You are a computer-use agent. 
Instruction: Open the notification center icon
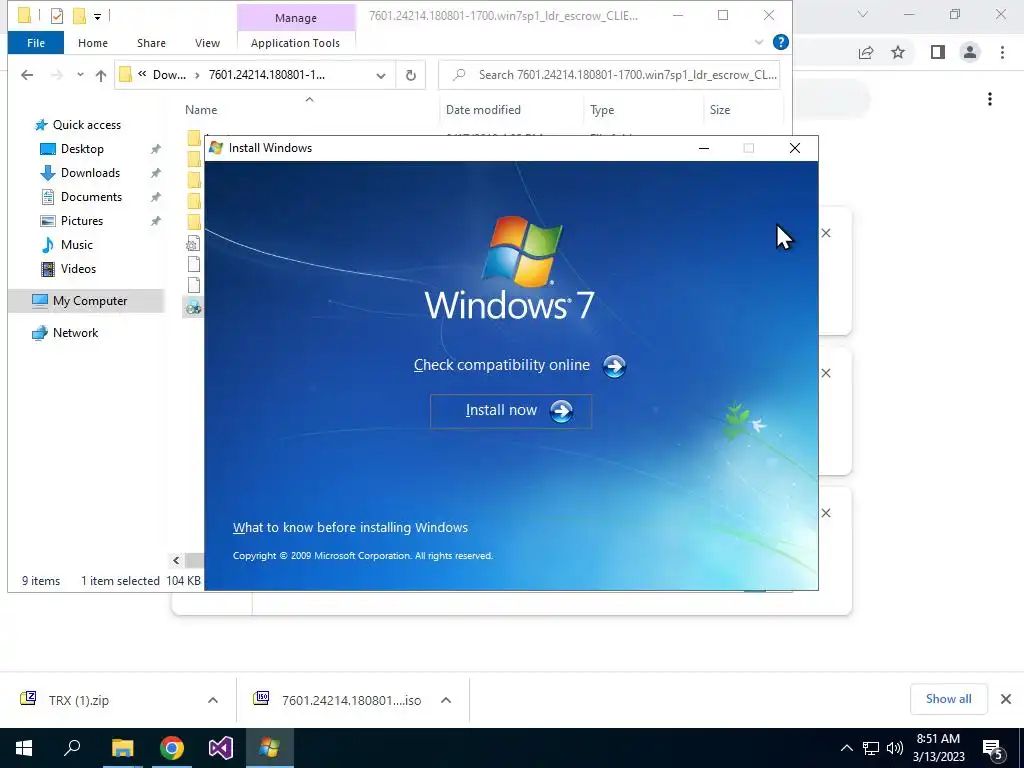pos(993,748)
